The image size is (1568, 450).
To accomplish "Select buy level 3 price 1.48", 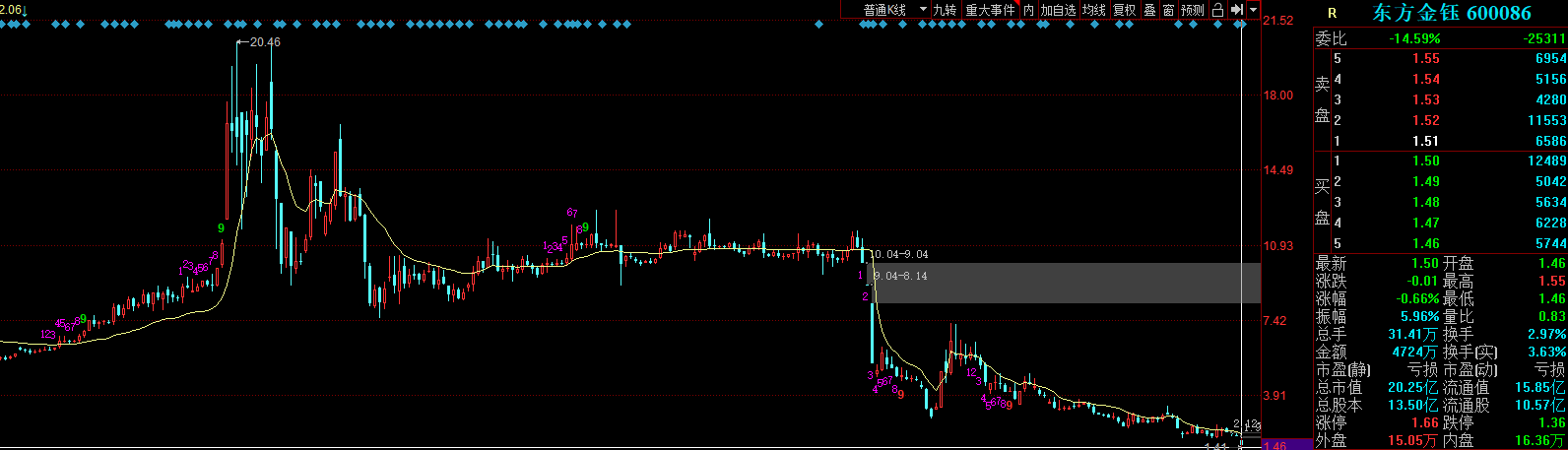I will click(x=1426, y=202).
